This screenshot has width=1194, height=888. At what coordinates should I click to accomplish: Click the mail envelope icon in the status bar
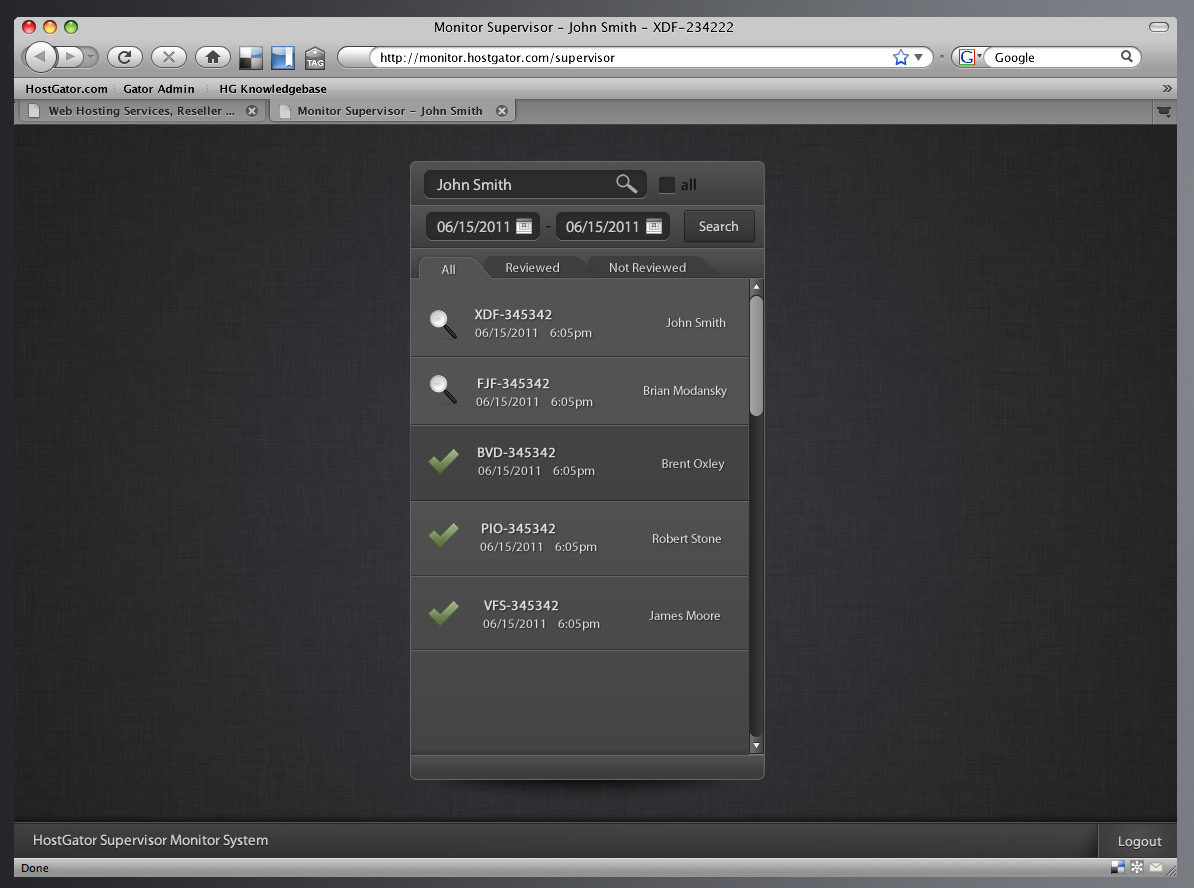pyautogui.click(x=1156, y=867)
